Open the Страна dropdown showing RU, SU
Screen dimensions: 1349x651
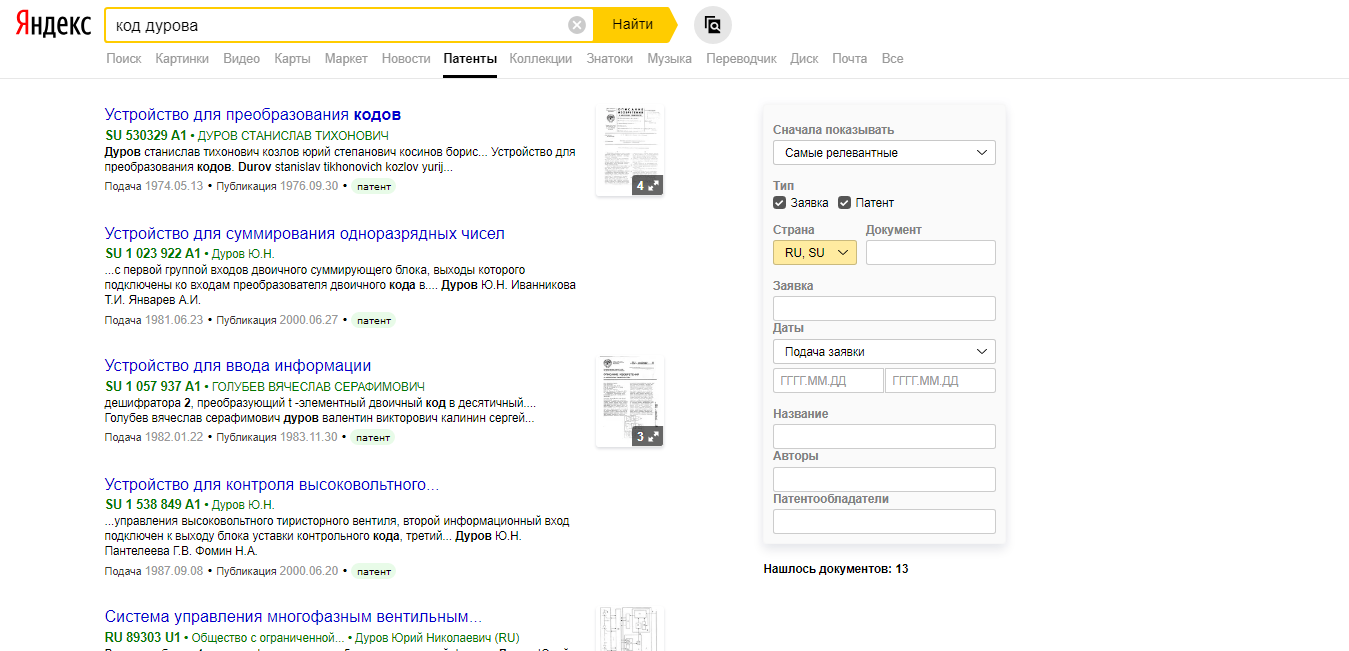tap(815, 253)
